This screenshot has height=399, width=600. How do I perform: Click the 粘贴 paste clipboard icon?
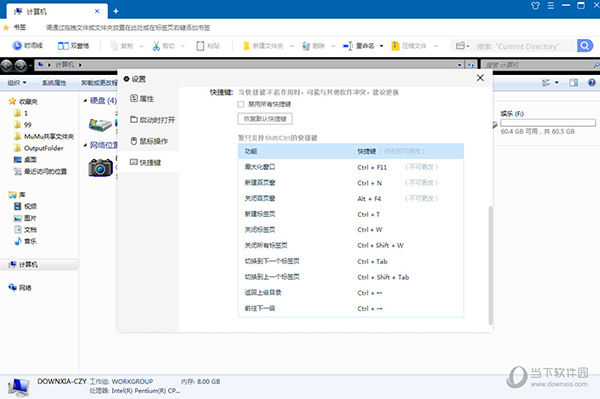pos(200,46)
